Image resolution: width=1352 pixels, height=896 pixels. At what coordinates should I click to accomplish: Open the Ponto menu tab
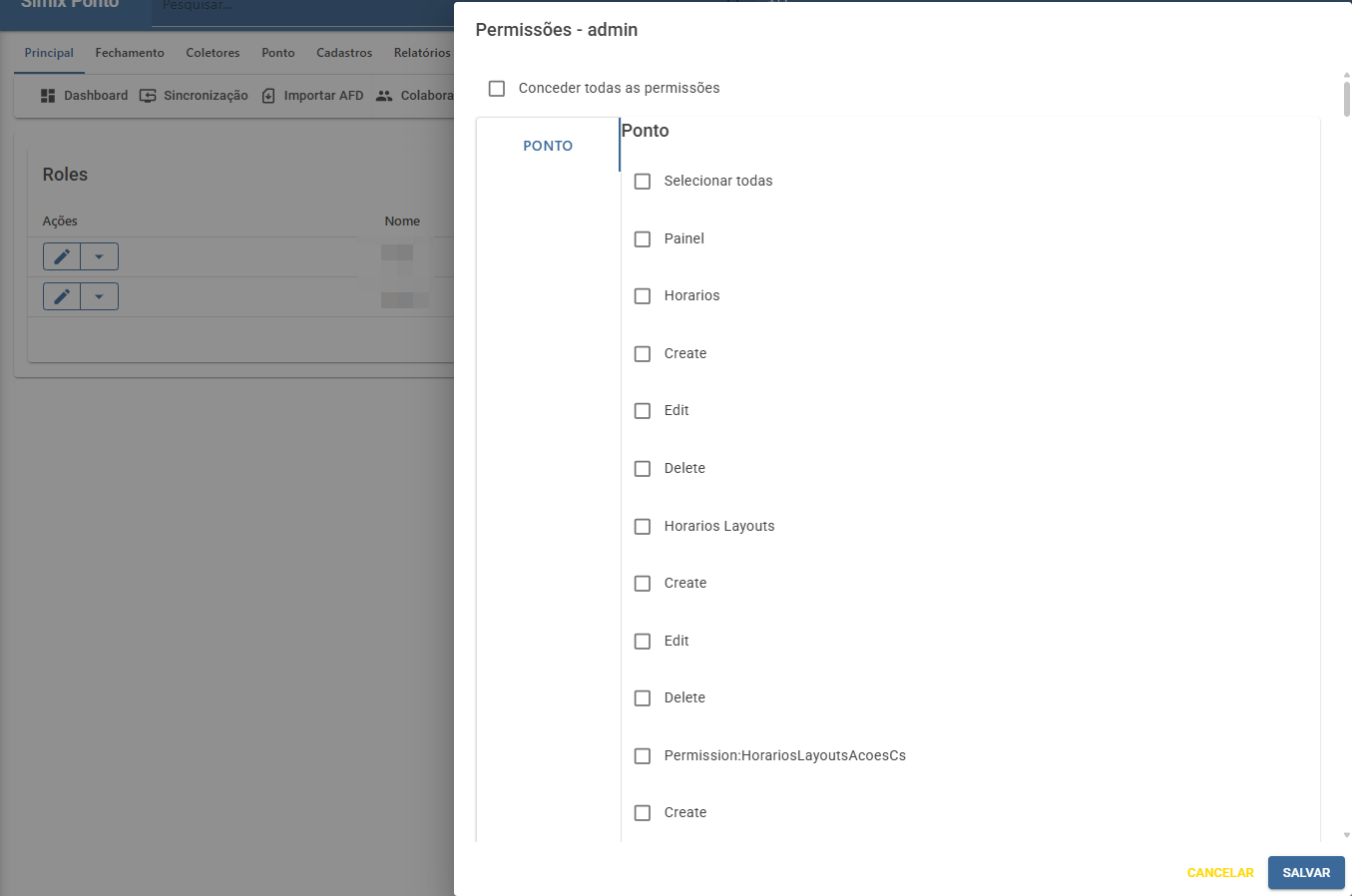click(x=278, y=53)
